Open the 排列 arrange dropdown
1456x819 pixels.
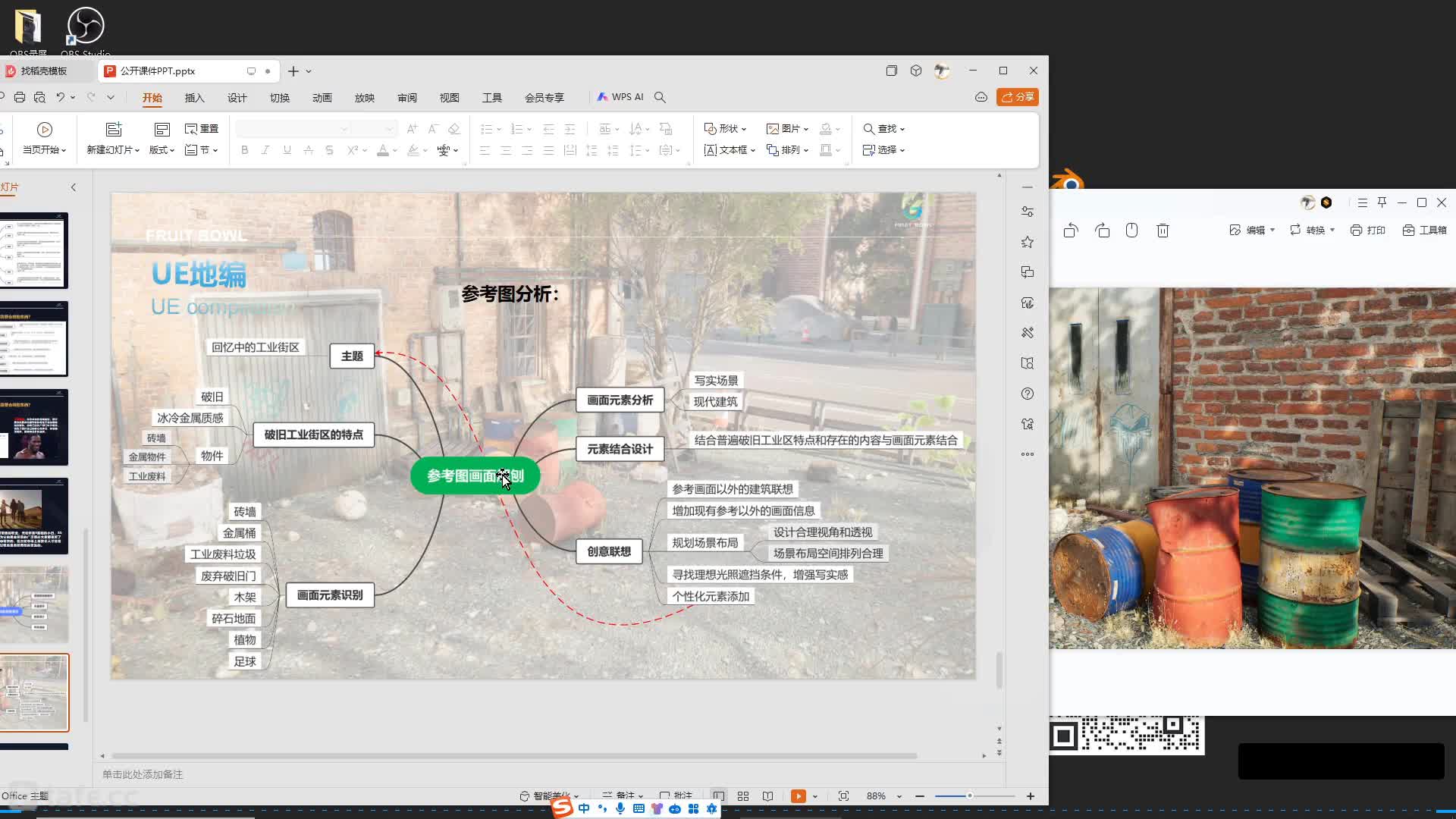(x=787, y=150)
